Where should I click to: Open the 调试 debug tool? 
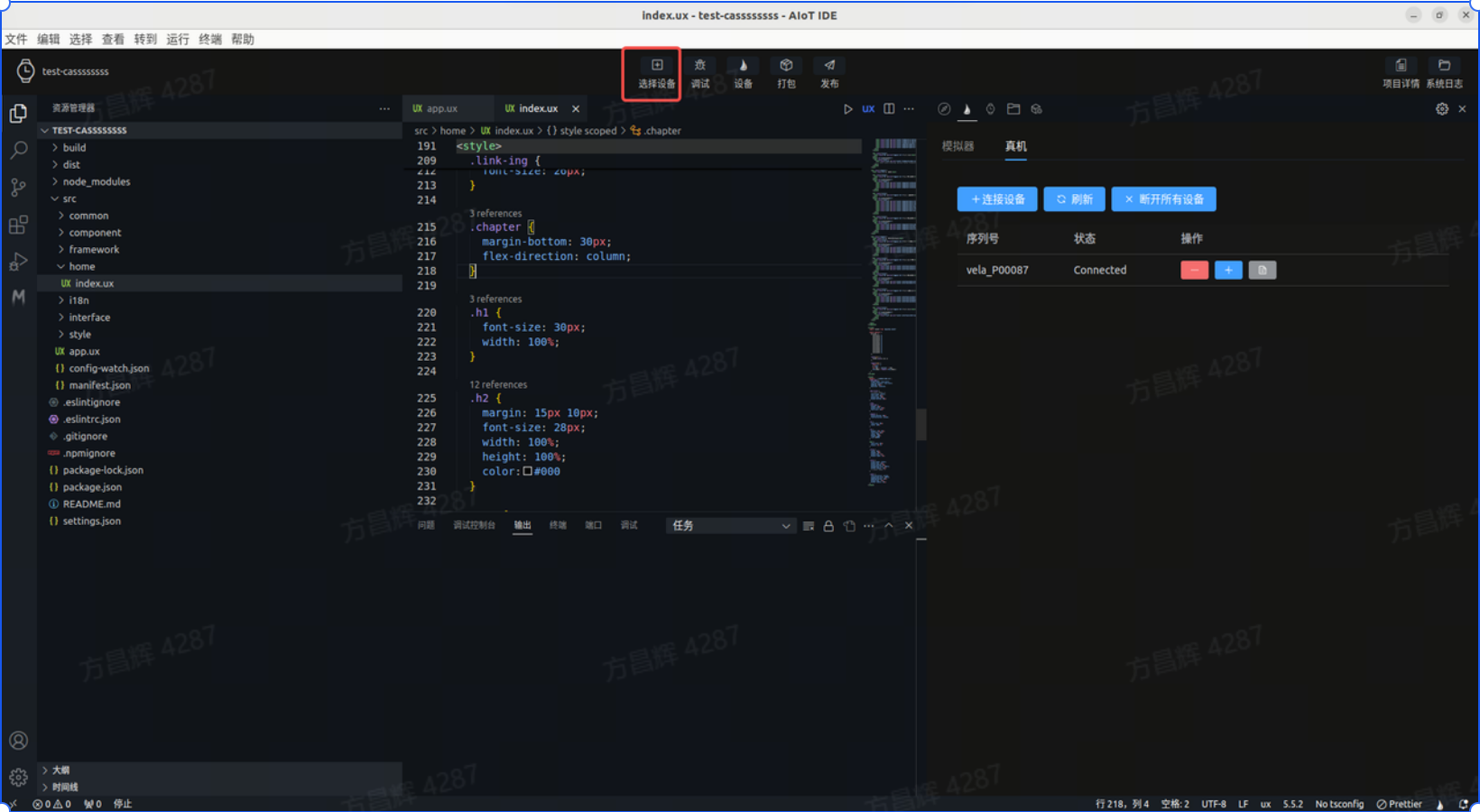pyautogui.click(x=699, y=72)
